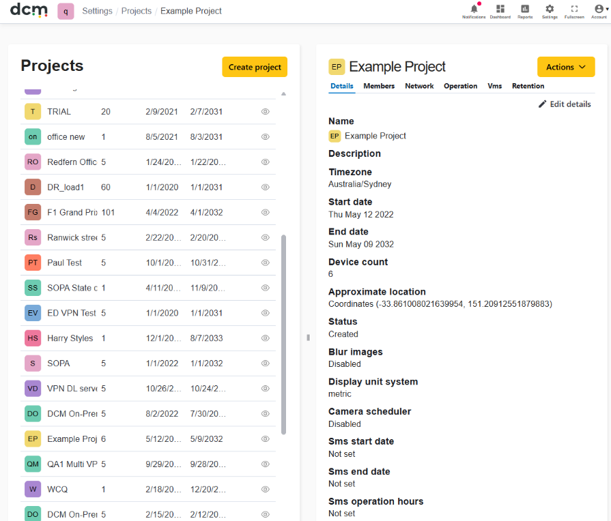Click the scroll-up arrow of projects list
Image resolution: width=611 pixels, height=521 pixels.
pos(284,94)
